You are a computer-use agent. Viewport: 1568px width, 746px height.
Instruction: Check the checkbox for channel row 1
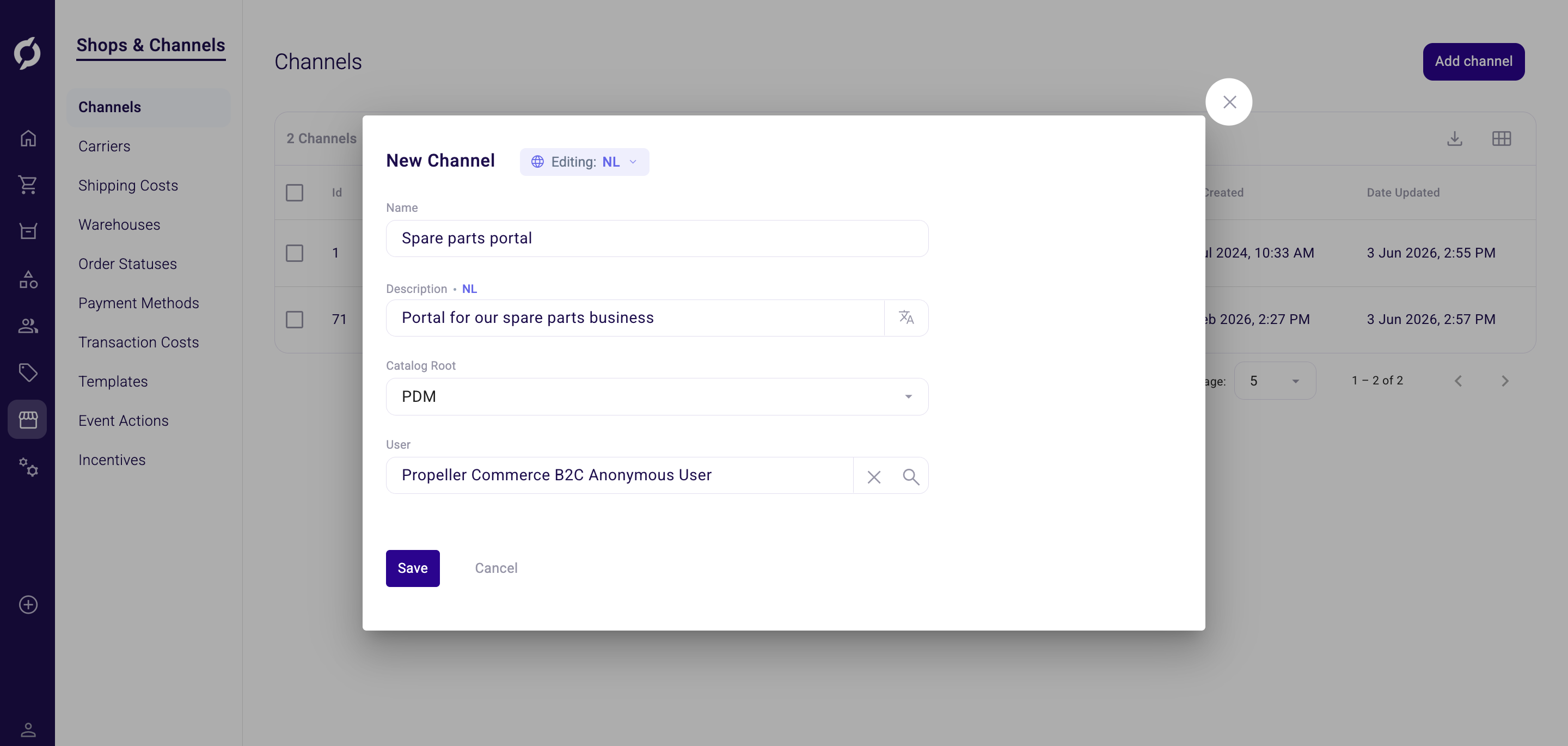pos(295,253)
